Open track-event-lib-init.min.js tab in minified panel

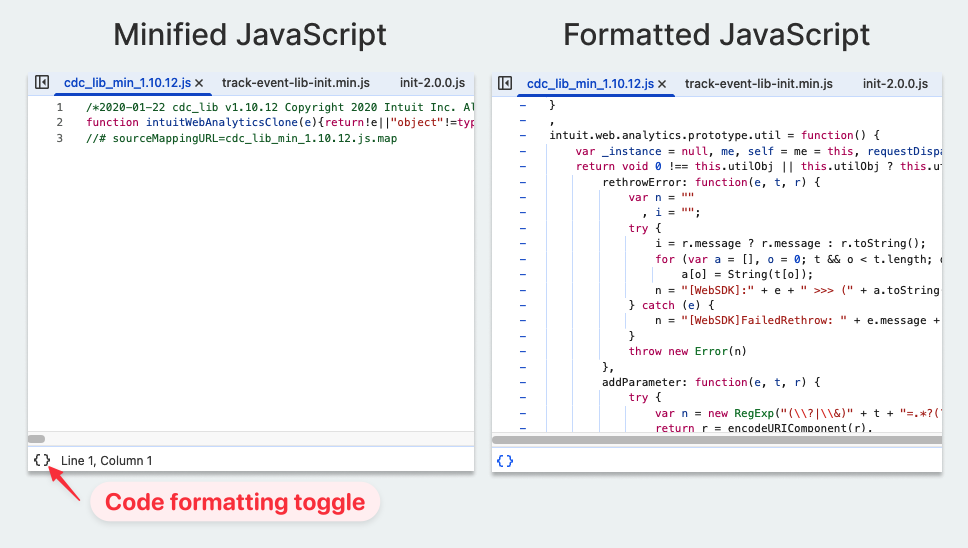click(296, 83)
